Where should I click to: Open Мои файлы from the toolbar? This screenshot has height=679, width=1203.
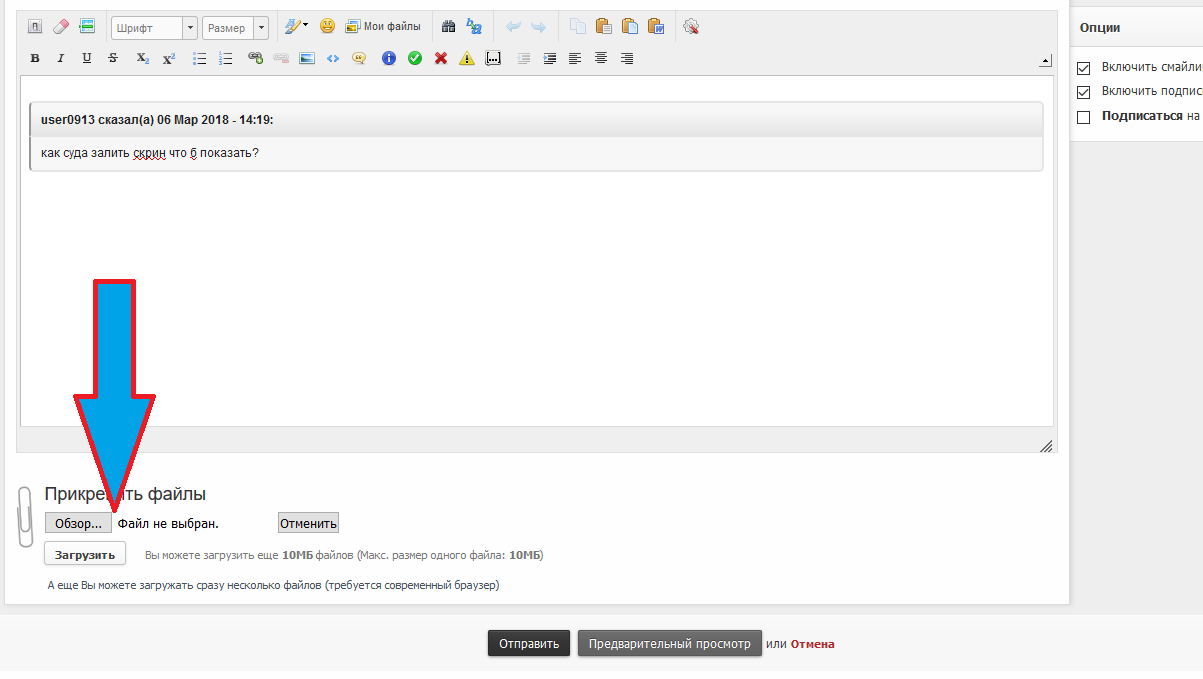click(383, 27)
